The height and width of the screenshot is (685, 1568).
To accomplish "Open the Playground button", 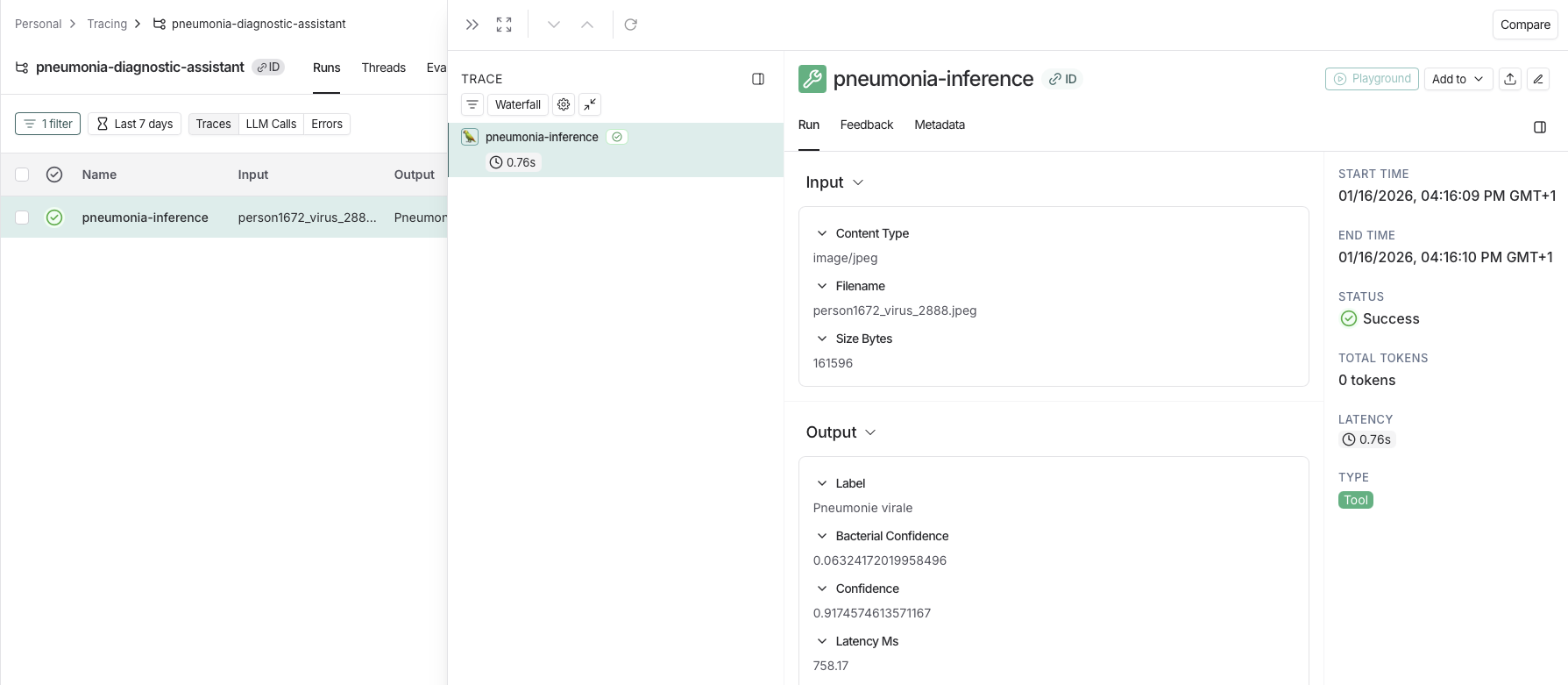I will pos(1372,79).
